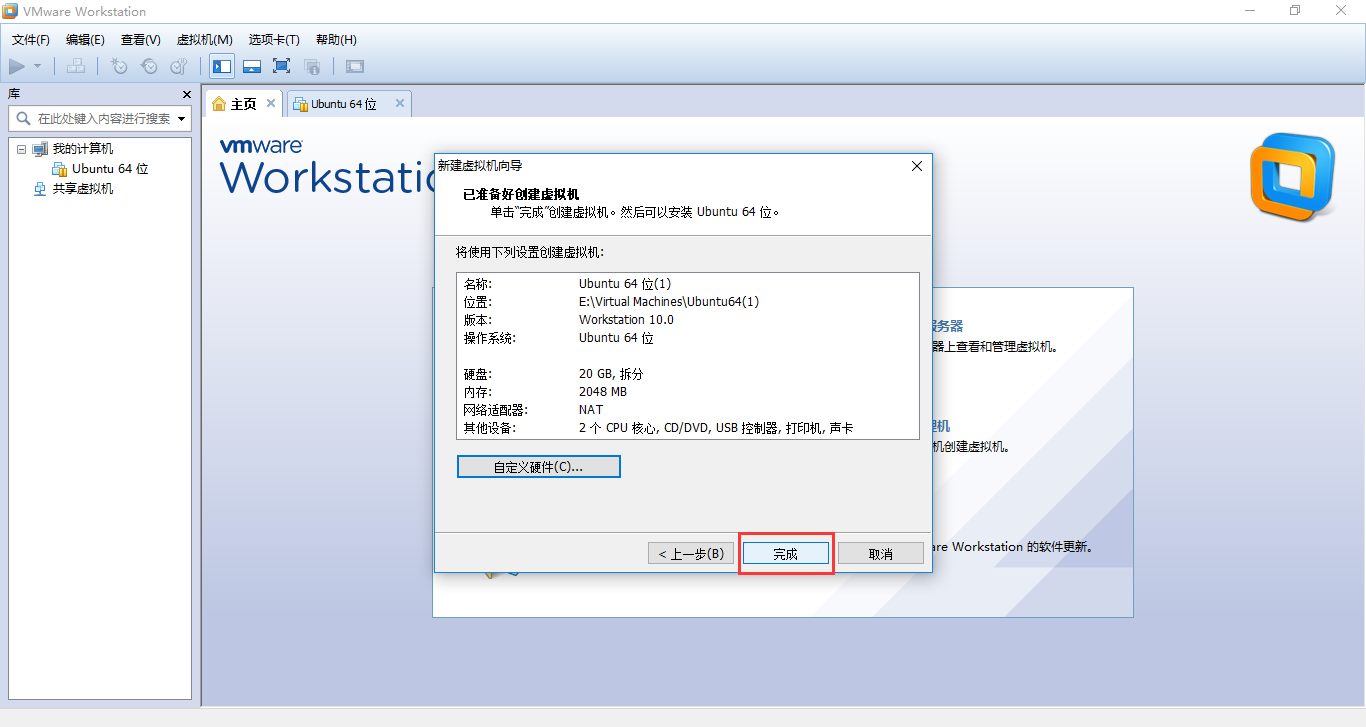
Task: Click the memory value 2048 MB
Action: (603, 392)
